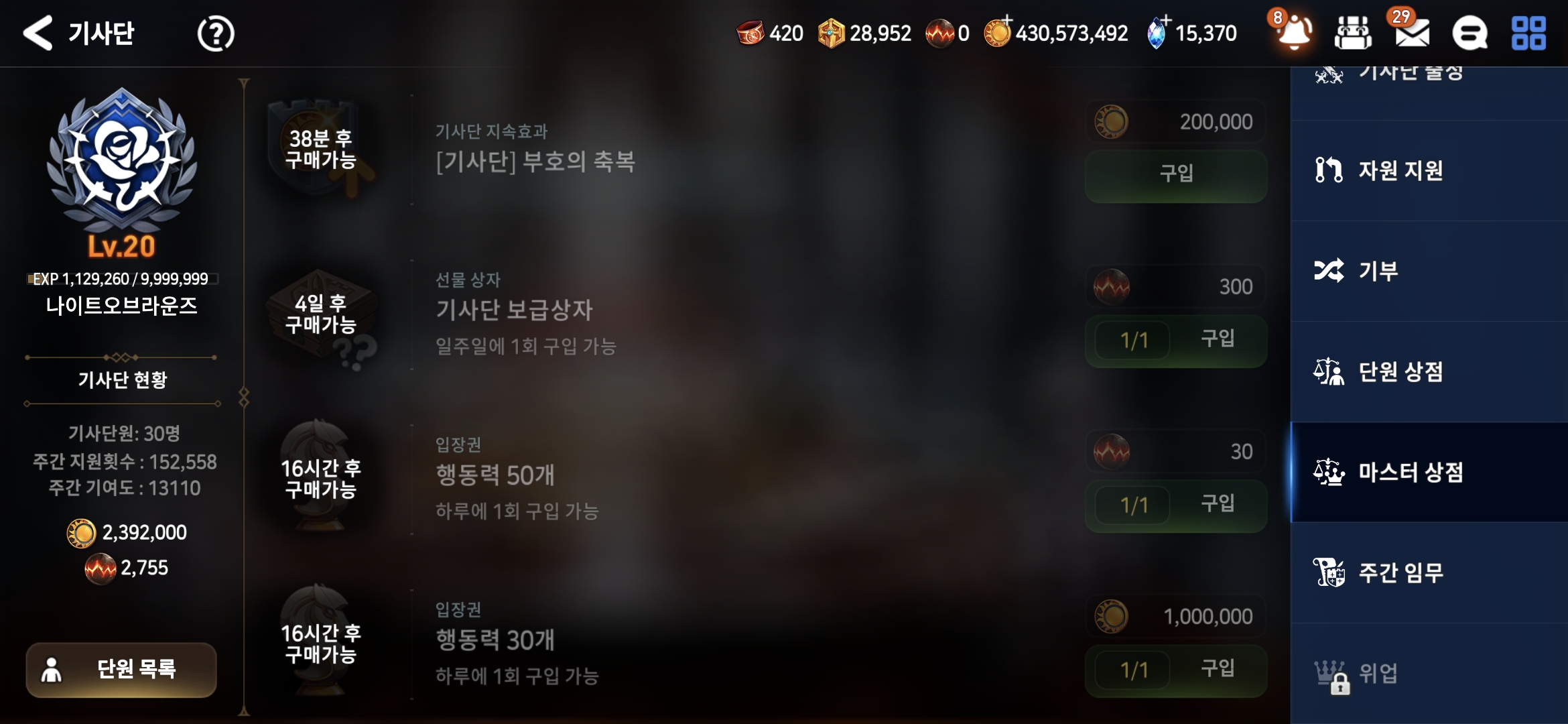The width and height of the screenshot is (1568, 724).
Task: Open the 단원 상점 tab
Action: (1429, 372)
